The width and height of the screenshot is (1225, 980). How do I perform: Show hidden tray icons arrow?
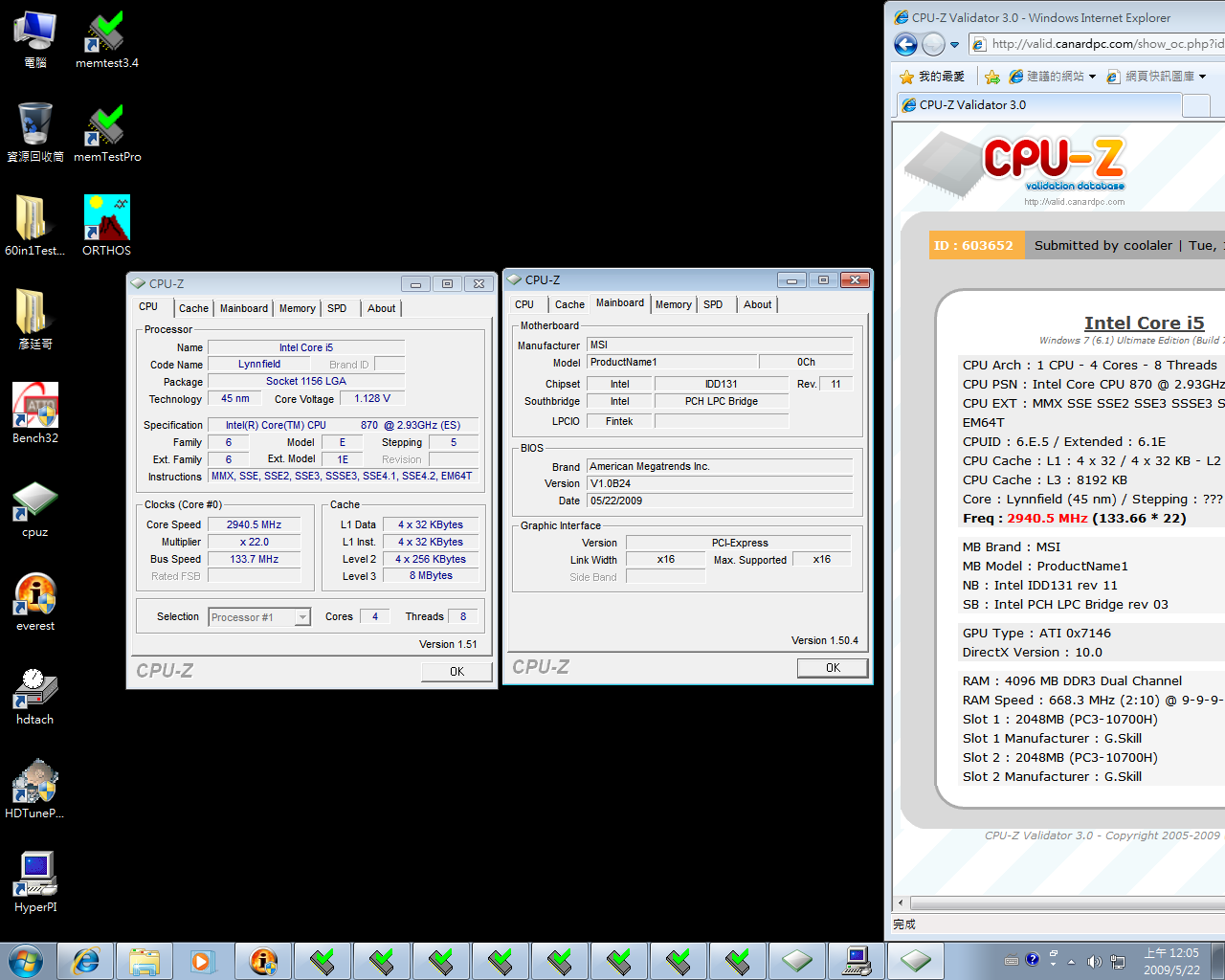(x=1071, y=961)
